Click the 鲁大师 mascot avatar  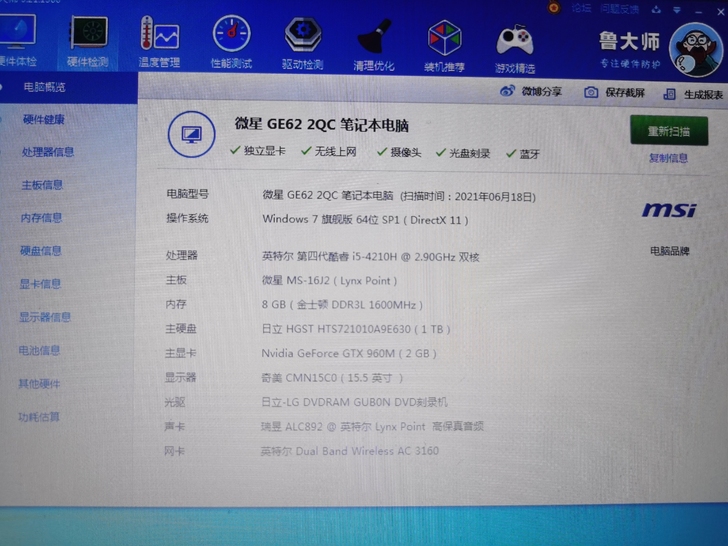click(x=695, y=50)
